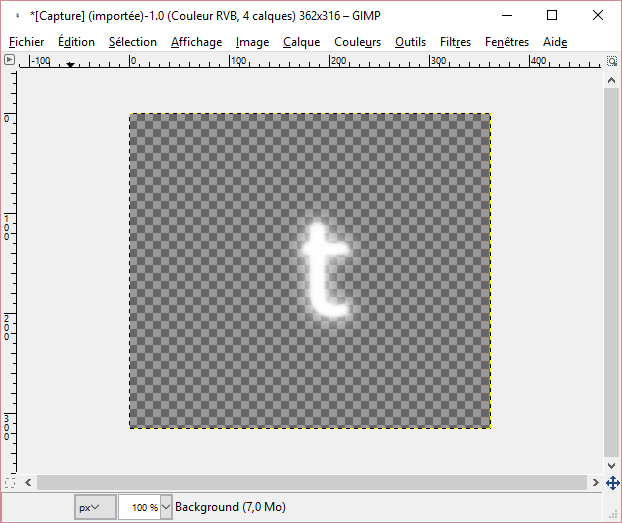The height and width of the screenshot is (523, 622).
Task: Open the Édition menu
Action: pos(76,42)
